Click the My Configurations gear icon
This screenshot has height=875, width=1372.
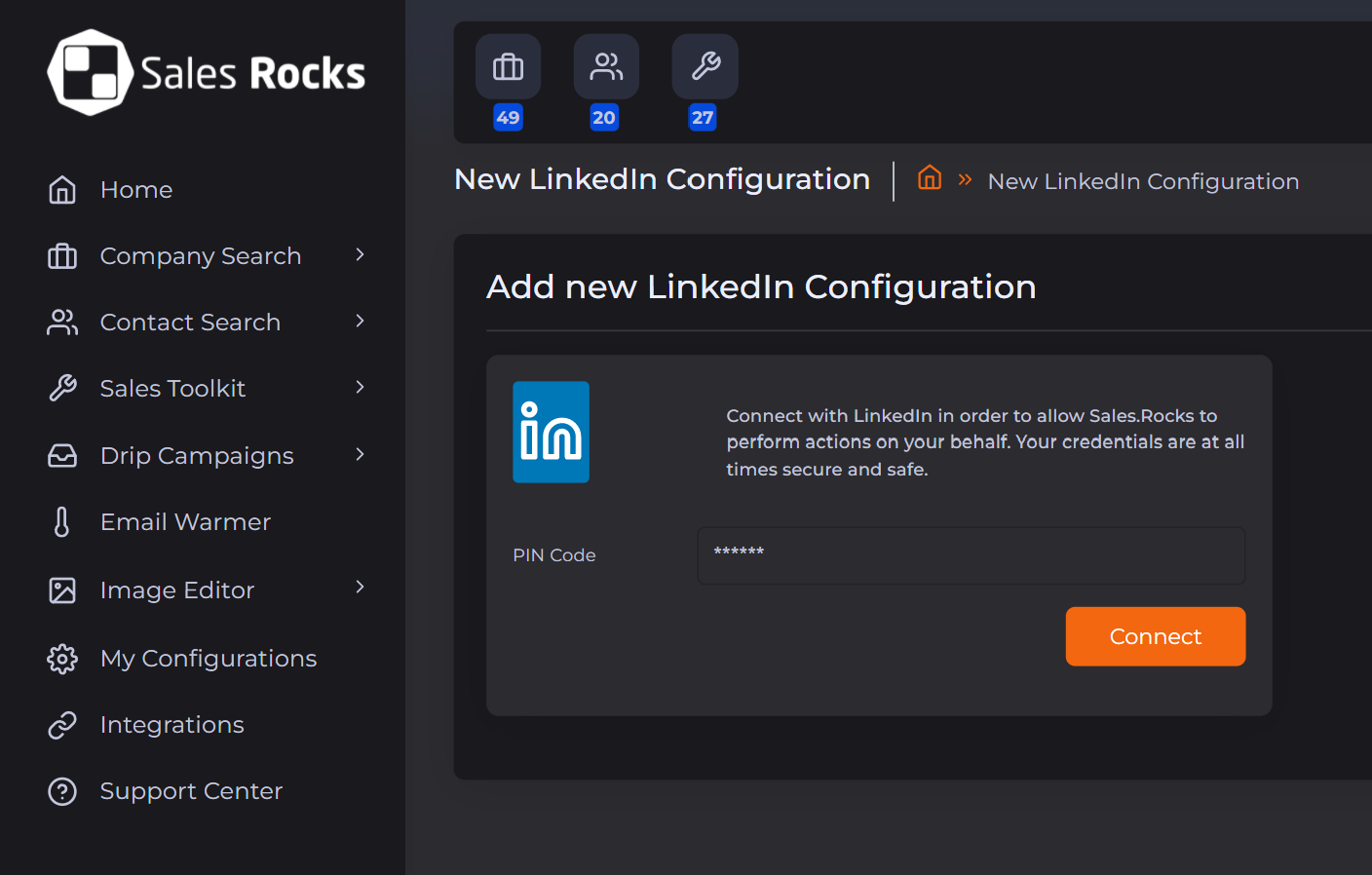pos(62,659)
